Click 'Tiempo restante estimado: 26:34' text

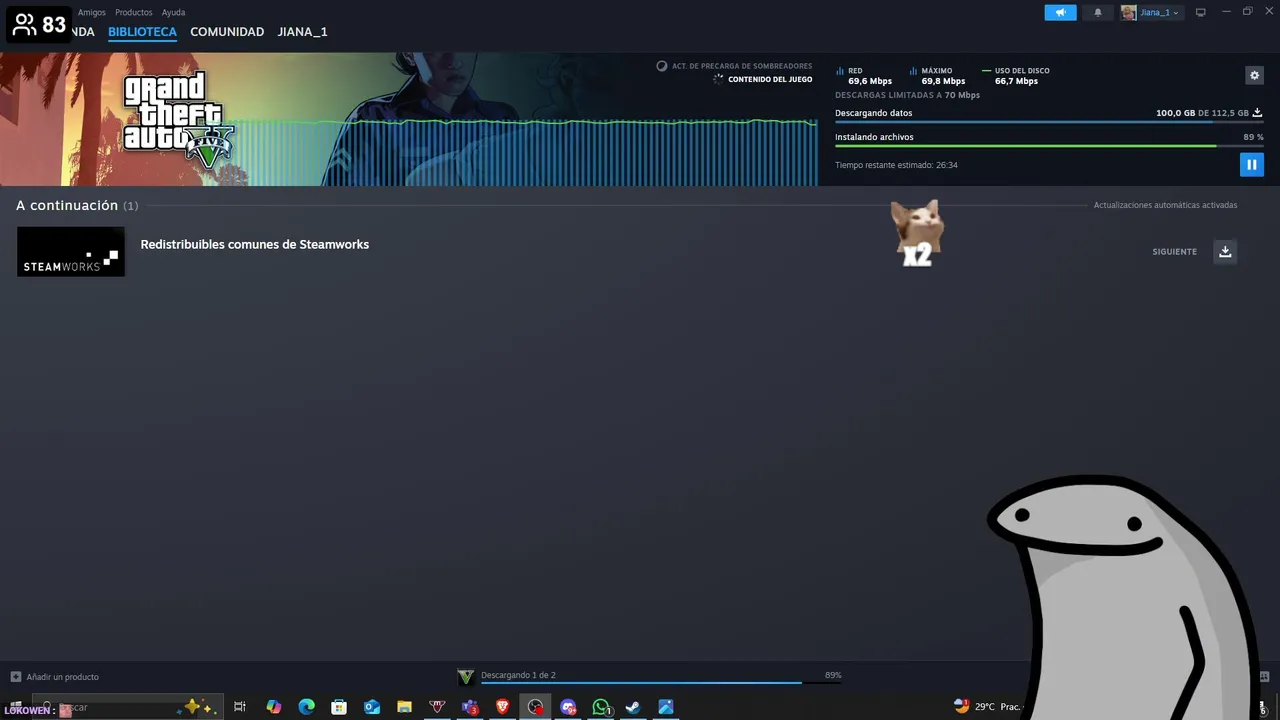896,165
